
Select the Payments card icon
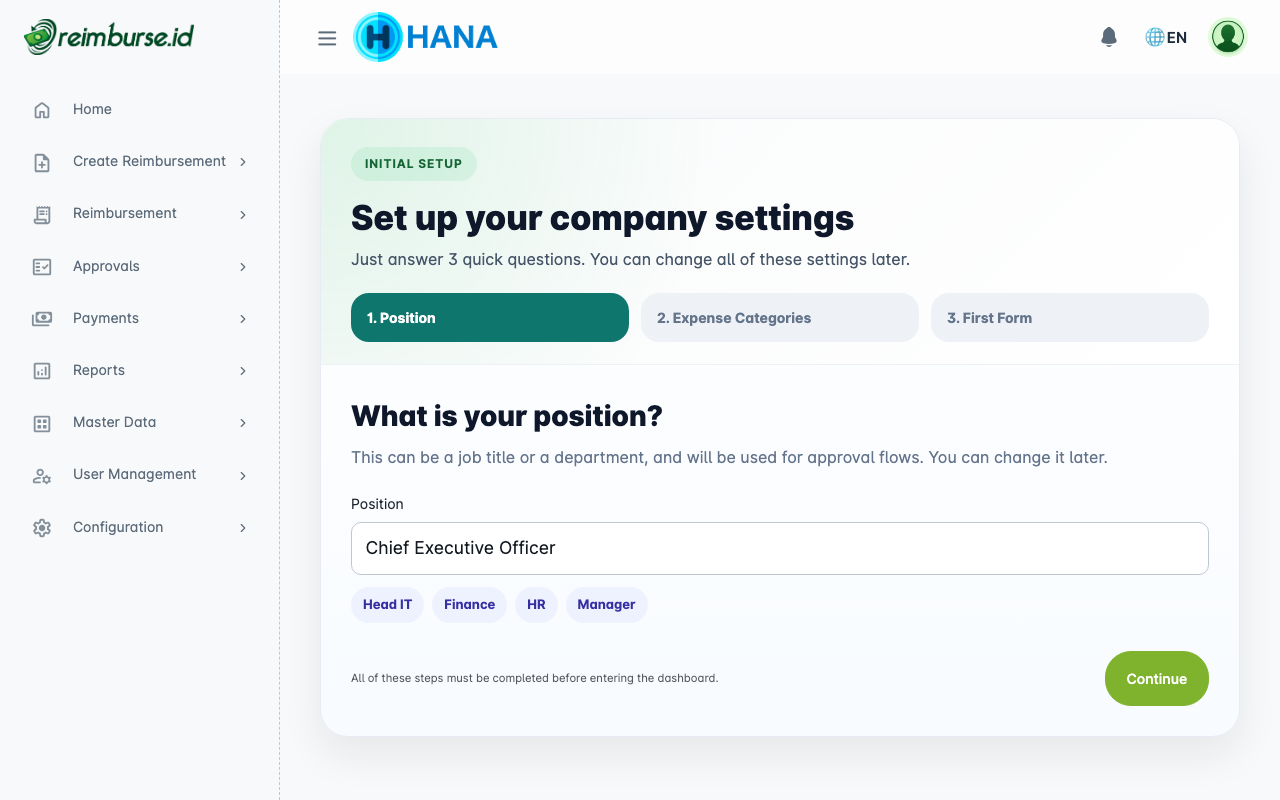pyautogui.click(x=41, y=318)
